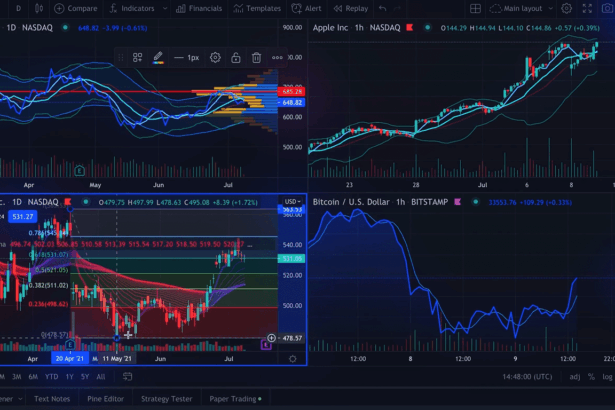Click the 0.618(531.07) Fibonacci level label

49,255
